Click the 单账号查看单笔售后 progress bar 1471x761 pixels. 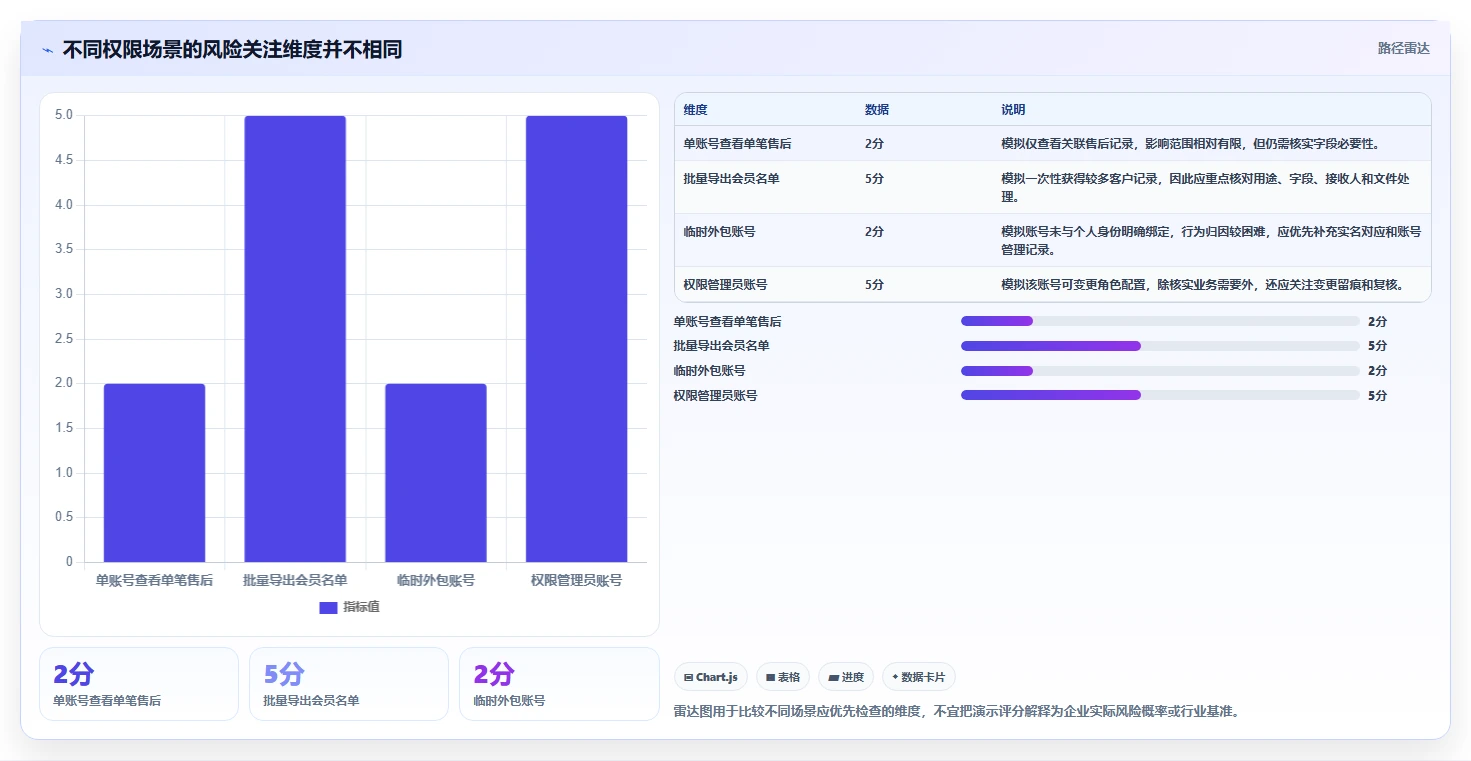pos(1160,321)
